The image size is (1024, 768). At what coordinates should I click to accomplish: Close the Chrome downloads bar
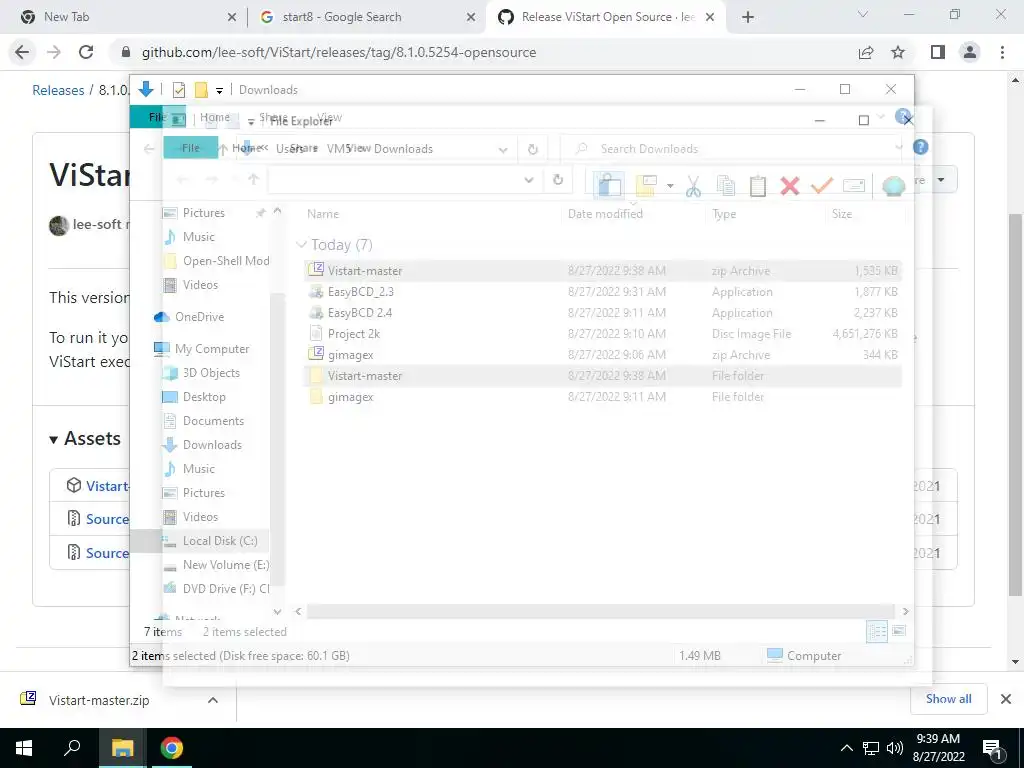[1006, 699]
